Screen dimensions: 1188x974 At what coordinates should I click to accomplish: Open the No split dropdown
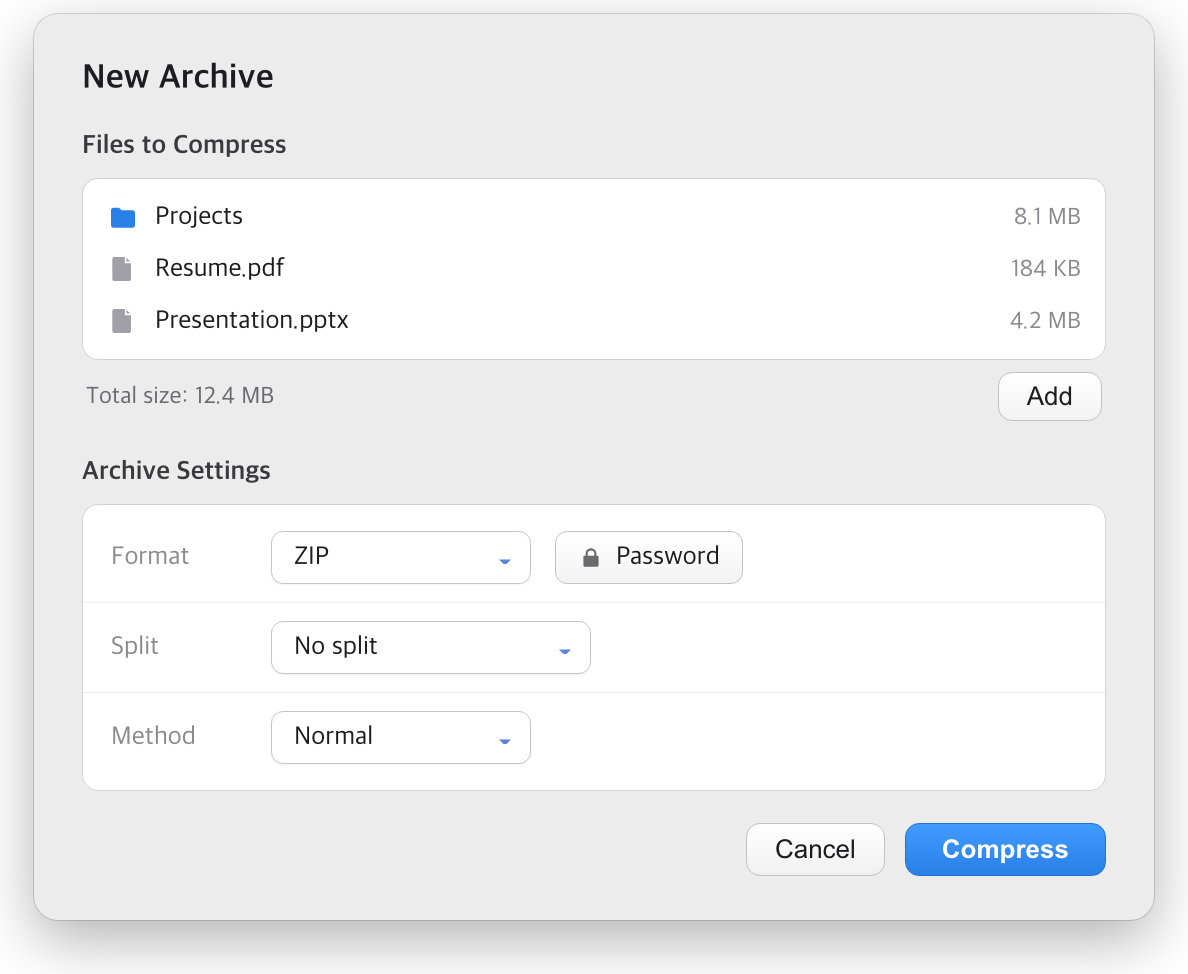(x=430, y=648)
